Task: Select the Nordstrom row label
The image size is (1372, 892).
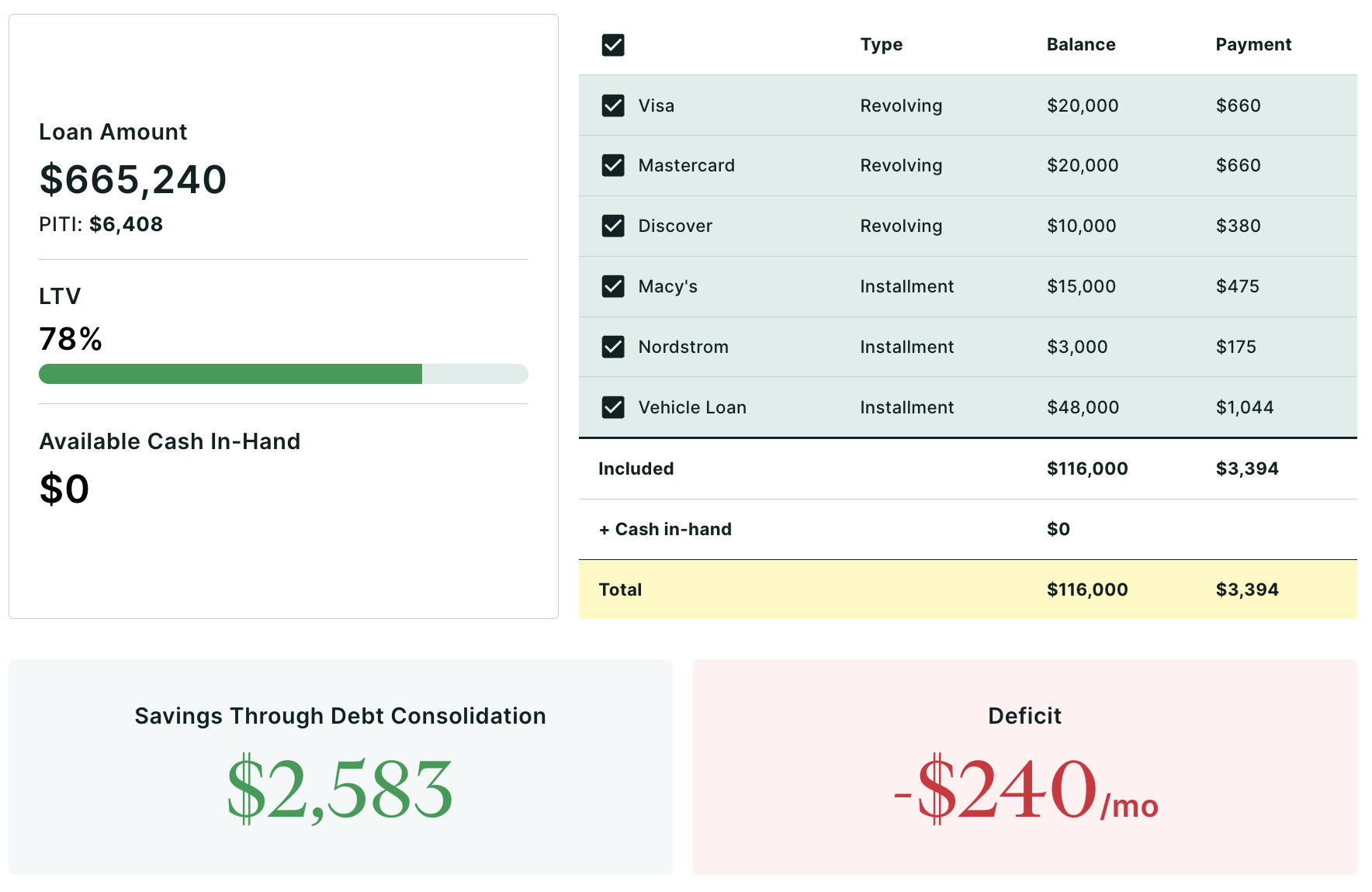Action: point(684,347)
